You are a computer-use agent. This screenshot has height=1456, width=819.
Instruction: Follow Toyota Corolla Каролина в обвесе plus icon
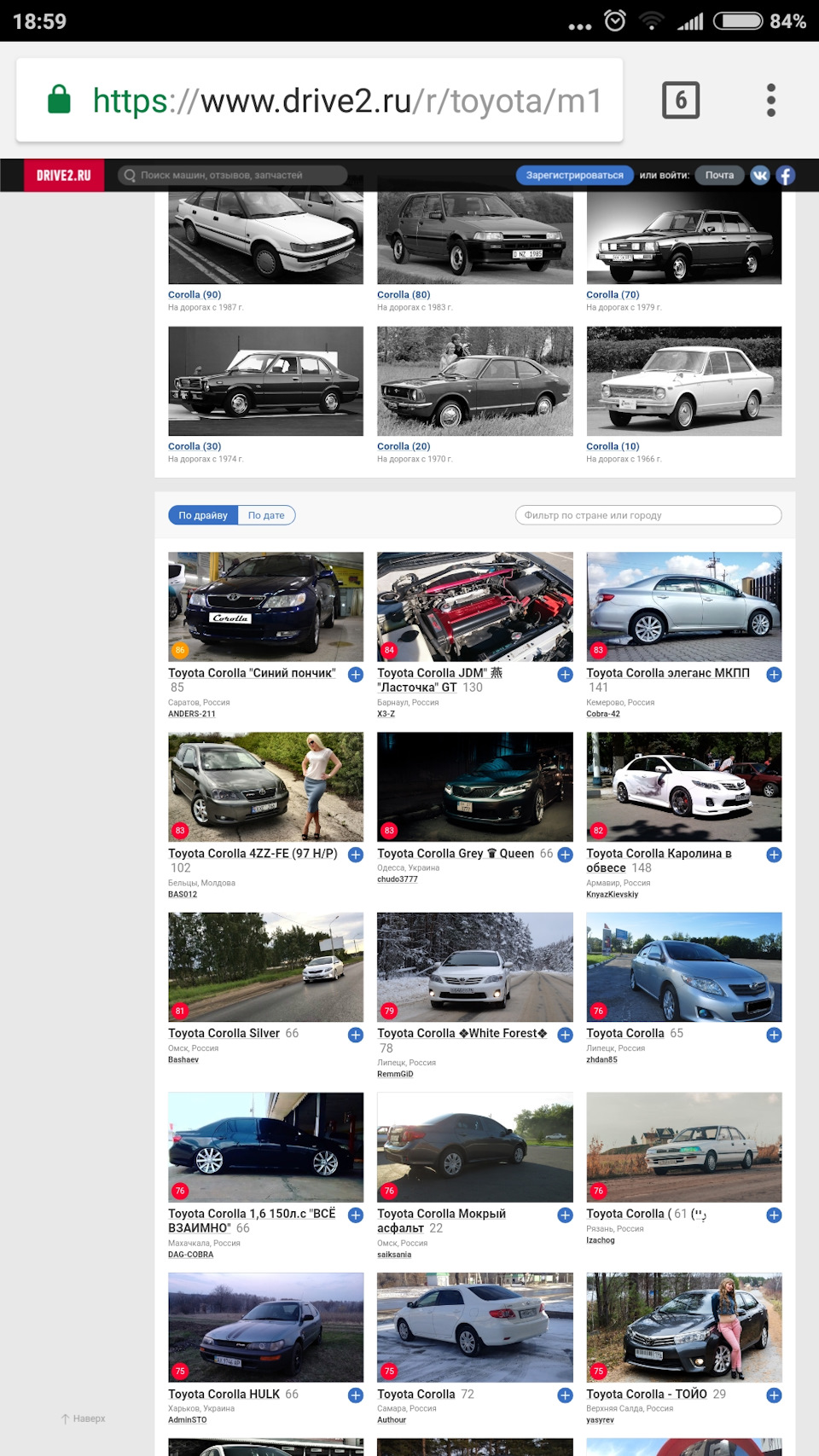(774, 854)
